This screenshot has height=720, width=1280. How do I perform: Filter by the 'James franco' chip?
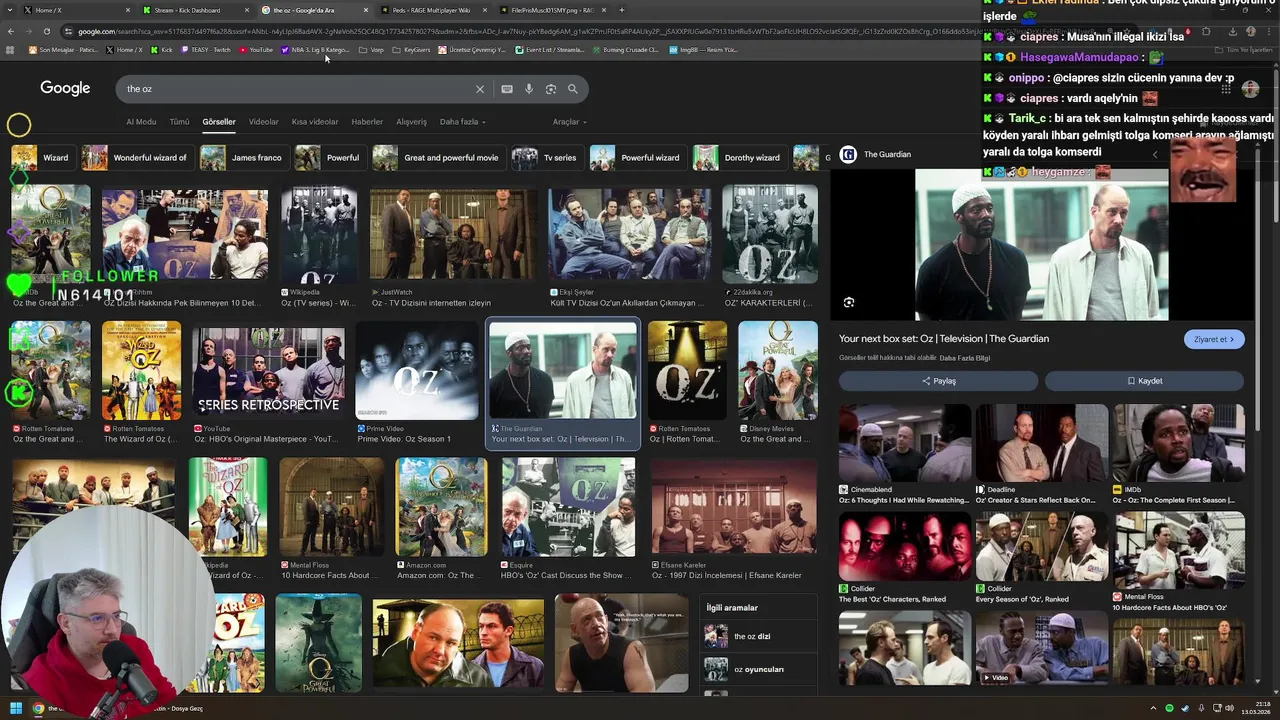pyautogui.click(x=245, y=158)
